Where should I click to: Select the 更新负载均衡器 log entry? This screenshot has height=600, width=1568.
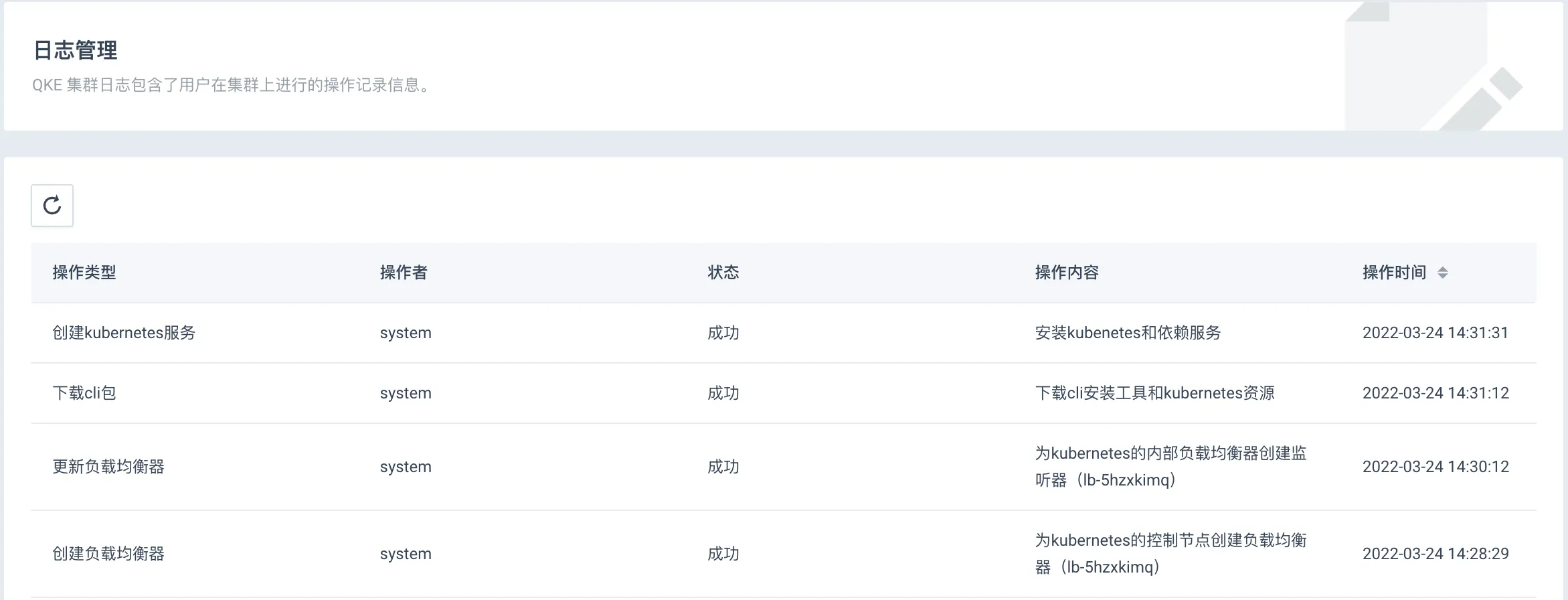point(108,467)
